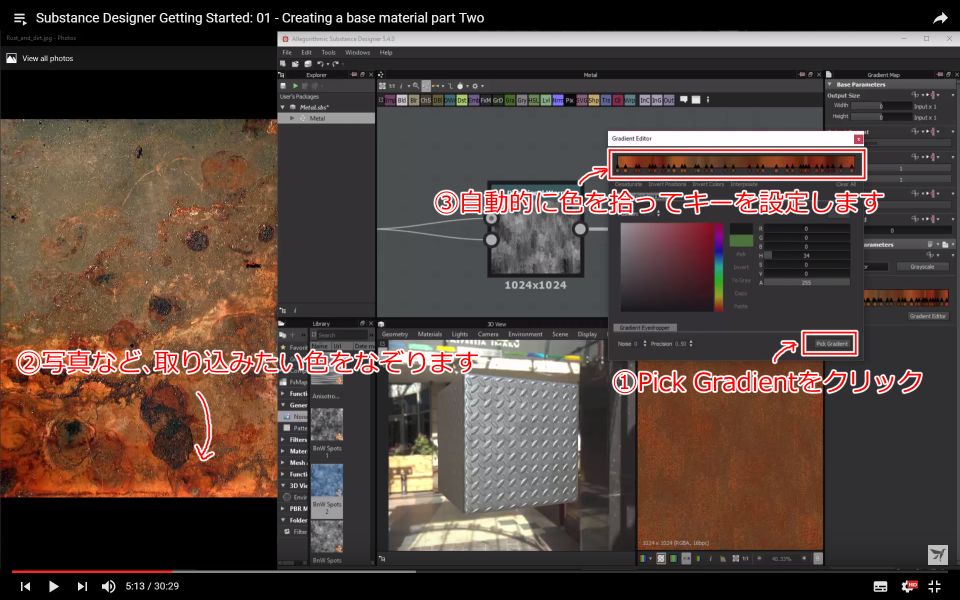Add a Grayscale Conversion (Gry) node
The height and width of the screenshot is (600, 960).
point(522,100)
